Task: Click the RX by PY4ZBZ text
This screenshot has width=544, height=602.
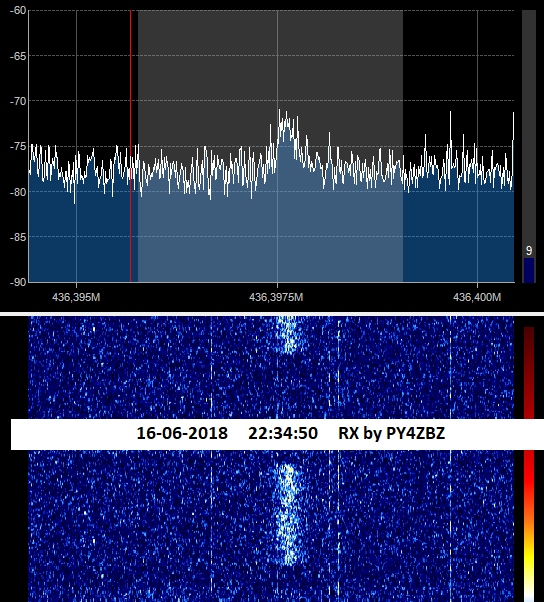Action: pos(392,433)
